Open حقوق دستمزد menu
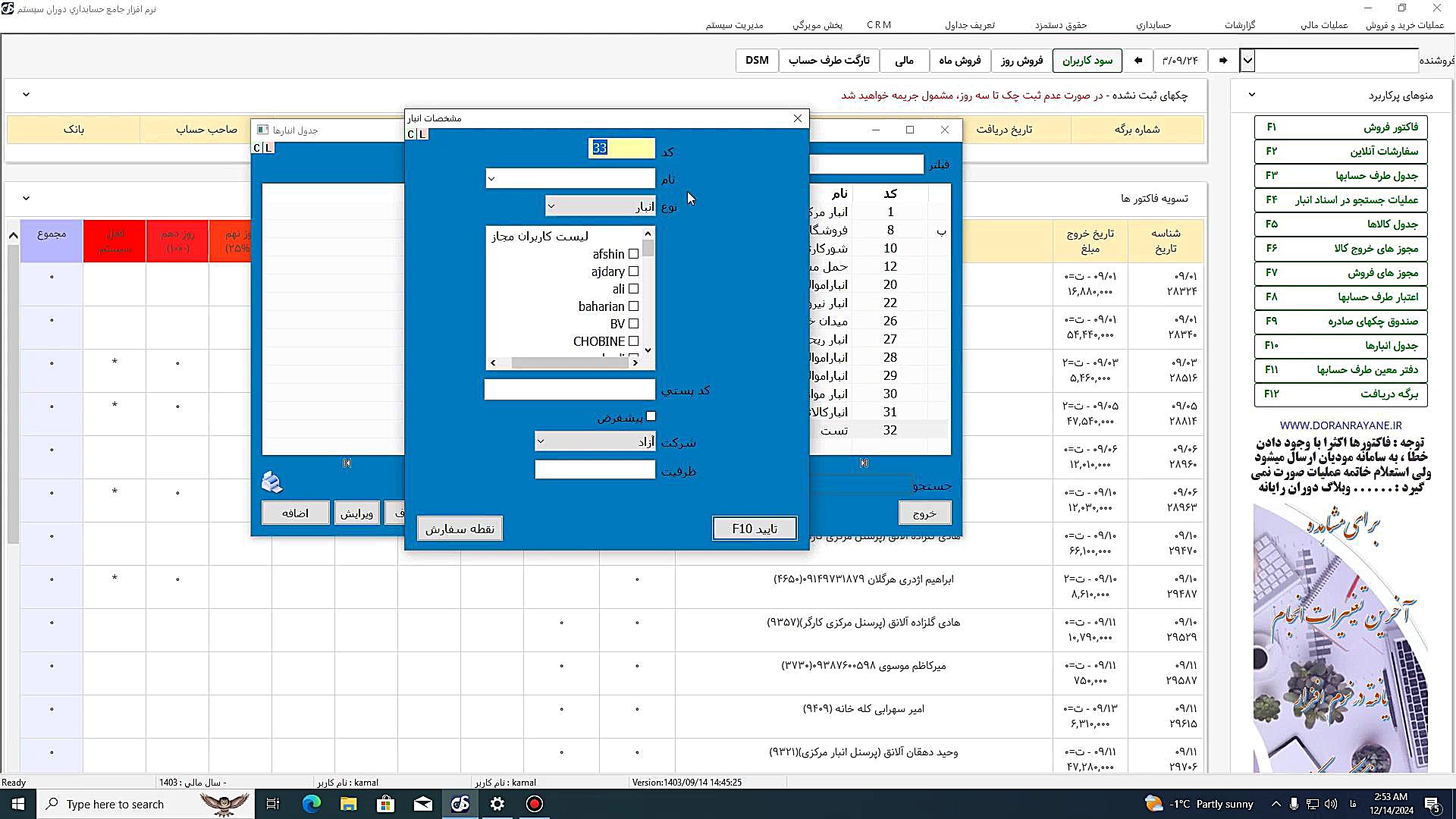 1061,25
